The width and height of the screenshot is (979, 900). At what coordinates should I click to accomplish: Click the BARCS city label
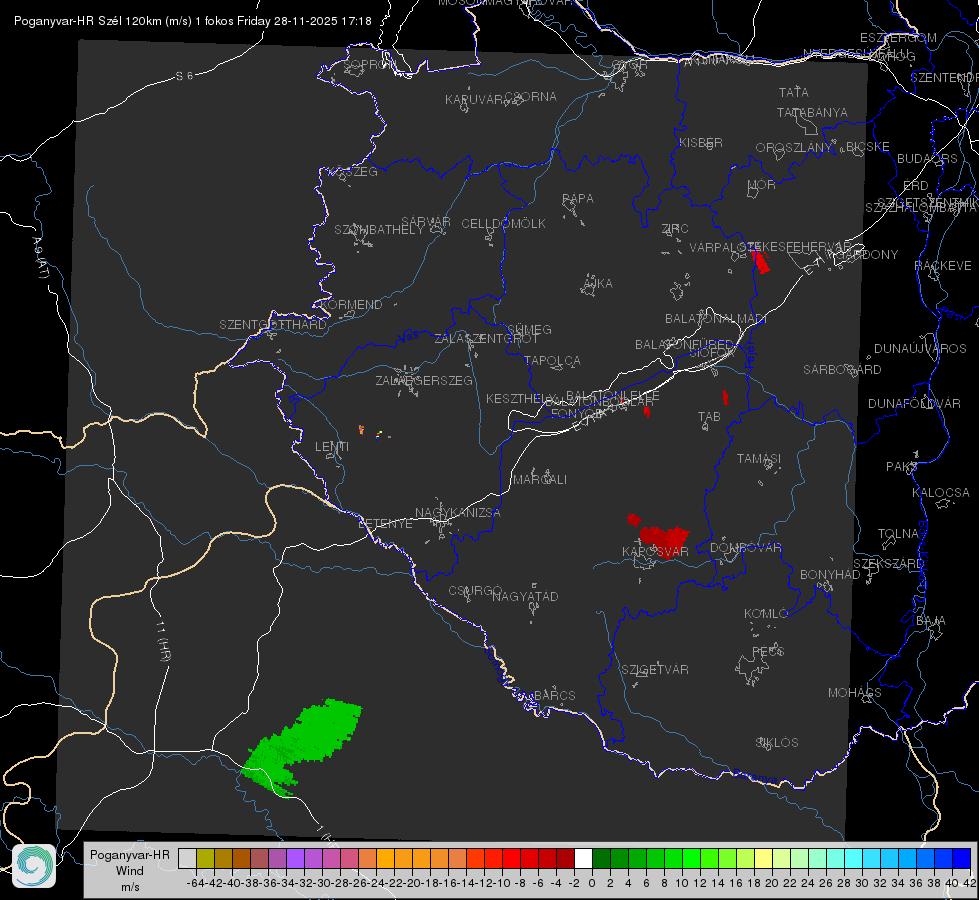pyautogui.click(x=554, y=695)
